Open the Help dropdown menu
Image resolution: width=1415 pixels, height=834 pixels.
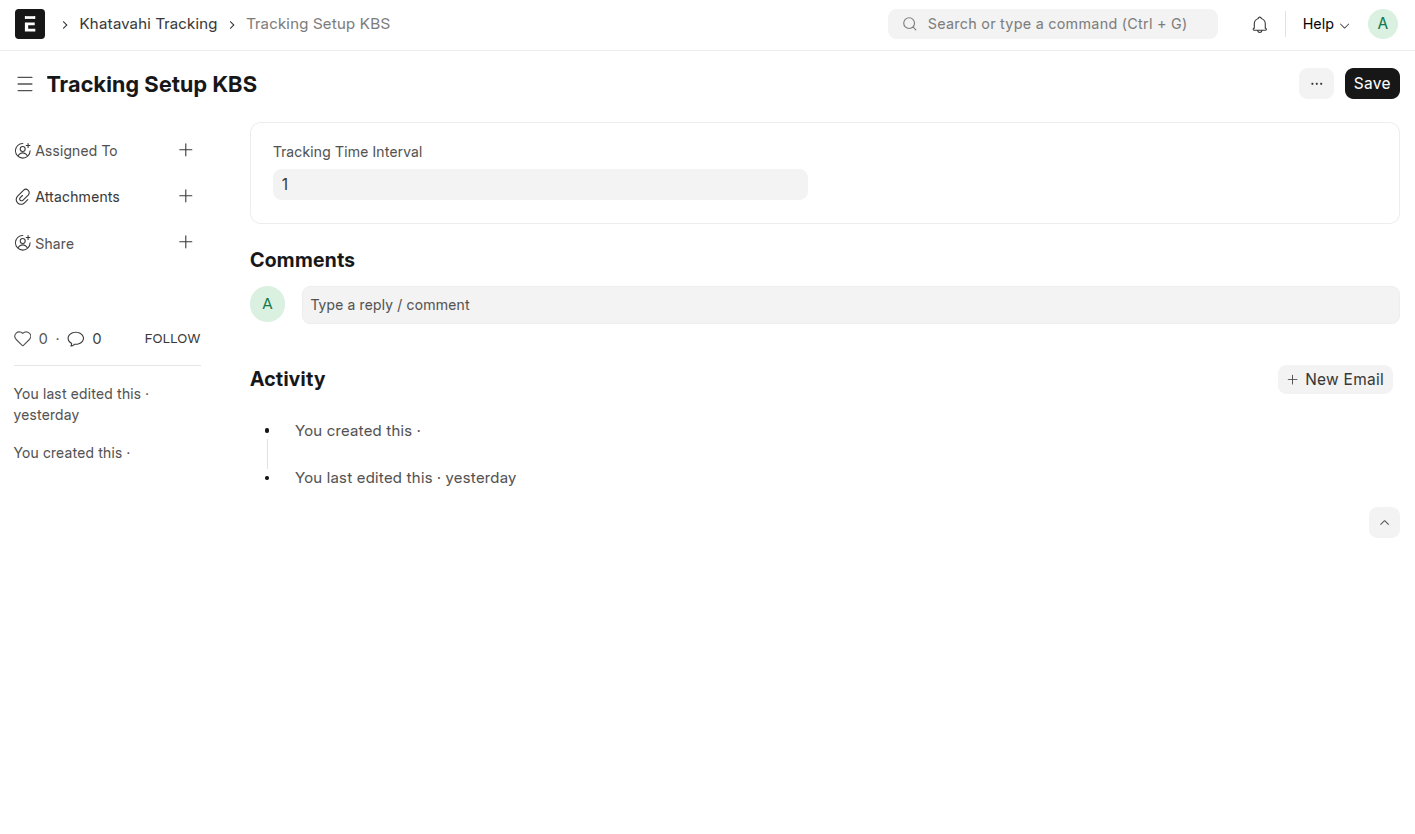tap(1325, 24)
